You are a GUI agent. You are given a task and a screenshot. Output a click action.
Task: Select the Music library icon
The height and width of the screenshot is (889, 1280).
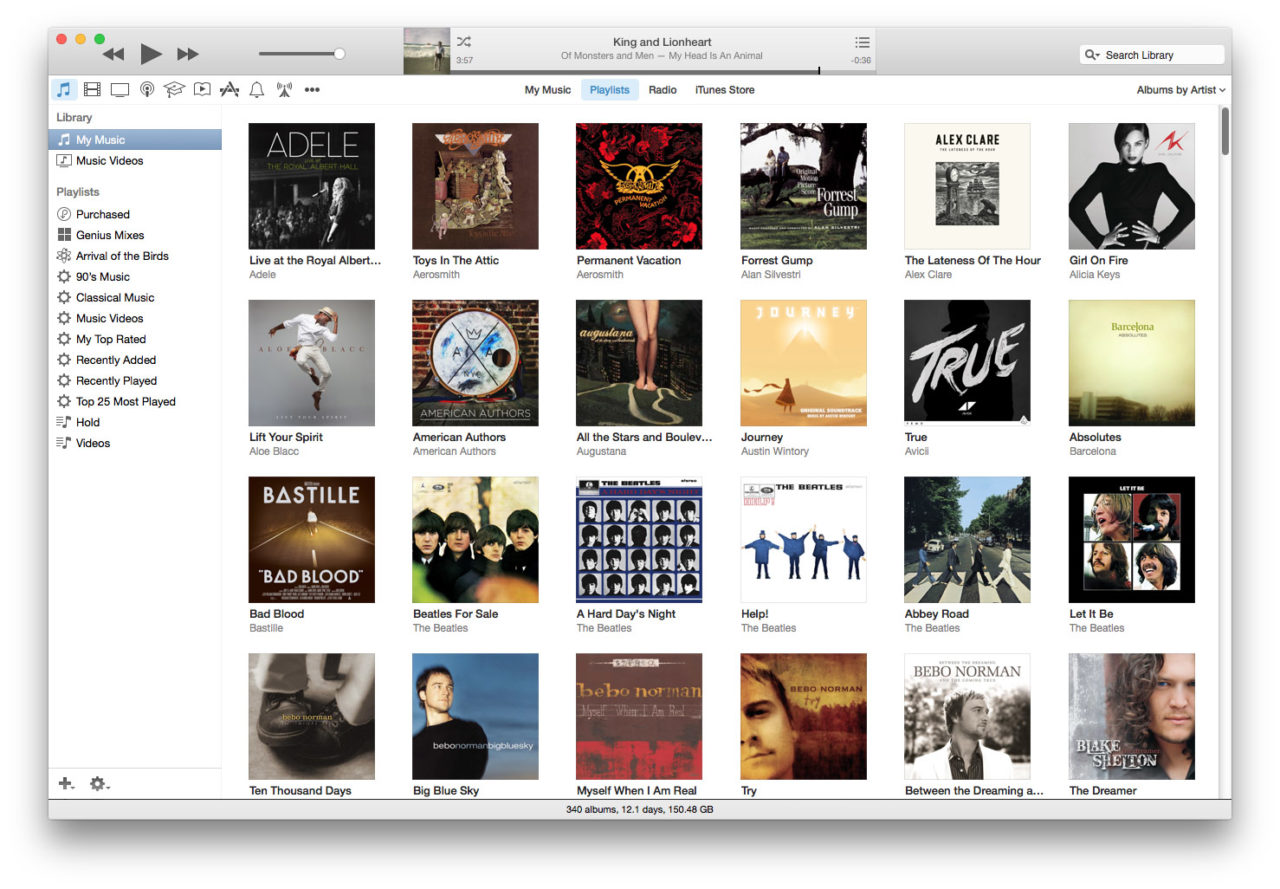[64, 89]
